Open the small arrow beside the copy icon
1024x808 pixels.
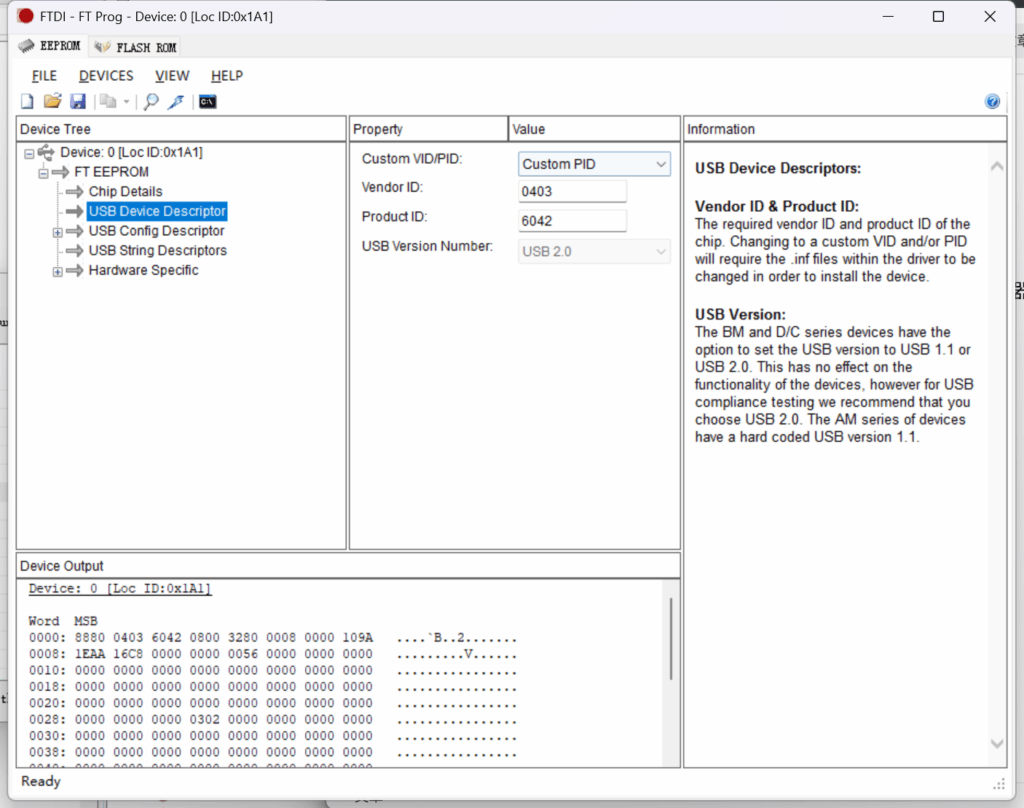click(126, 101)
